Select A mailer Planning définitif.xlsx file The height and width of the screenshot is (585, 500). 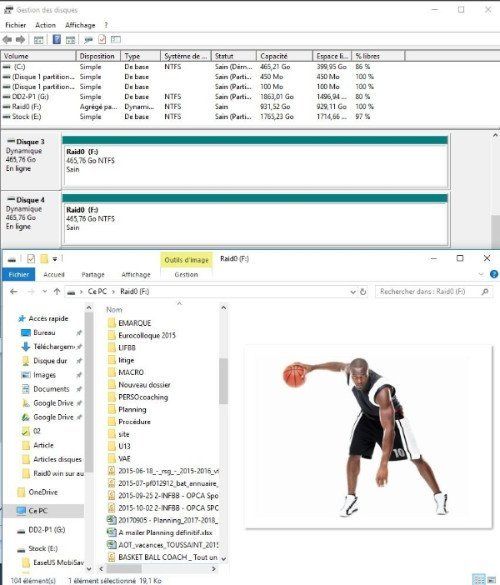160,532
